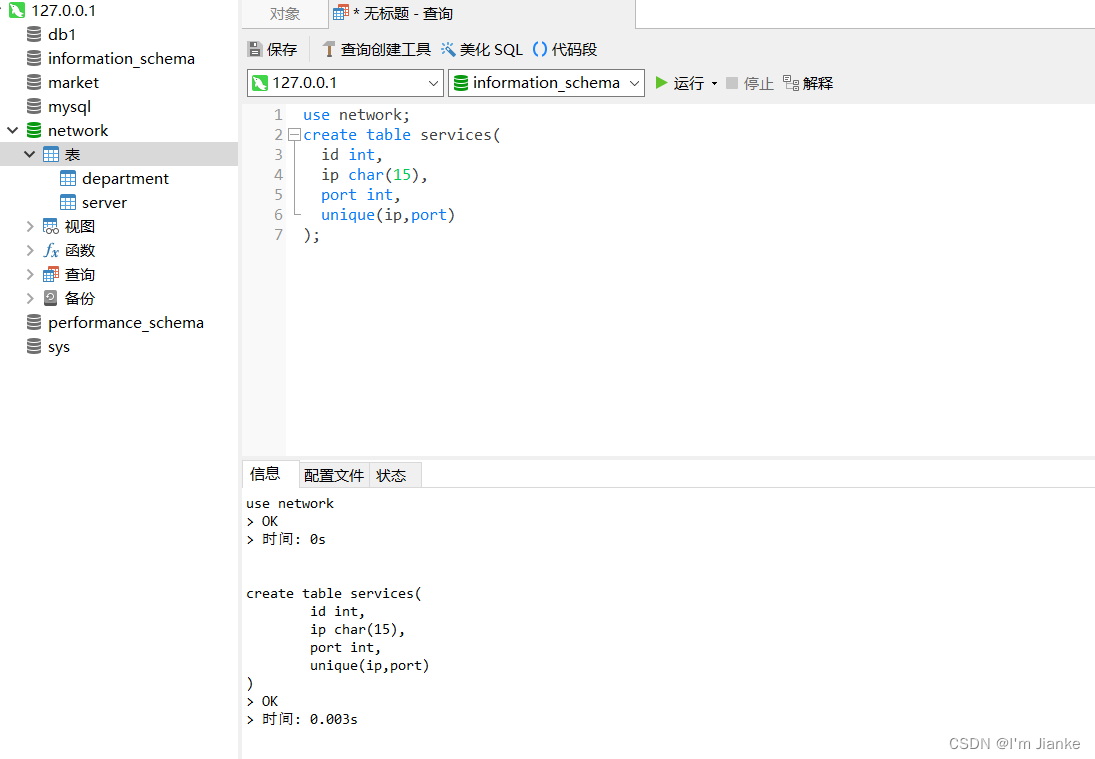The image size is (1095, 759).
Task: Click the functions (函数) fx icon
Action: 51,250
